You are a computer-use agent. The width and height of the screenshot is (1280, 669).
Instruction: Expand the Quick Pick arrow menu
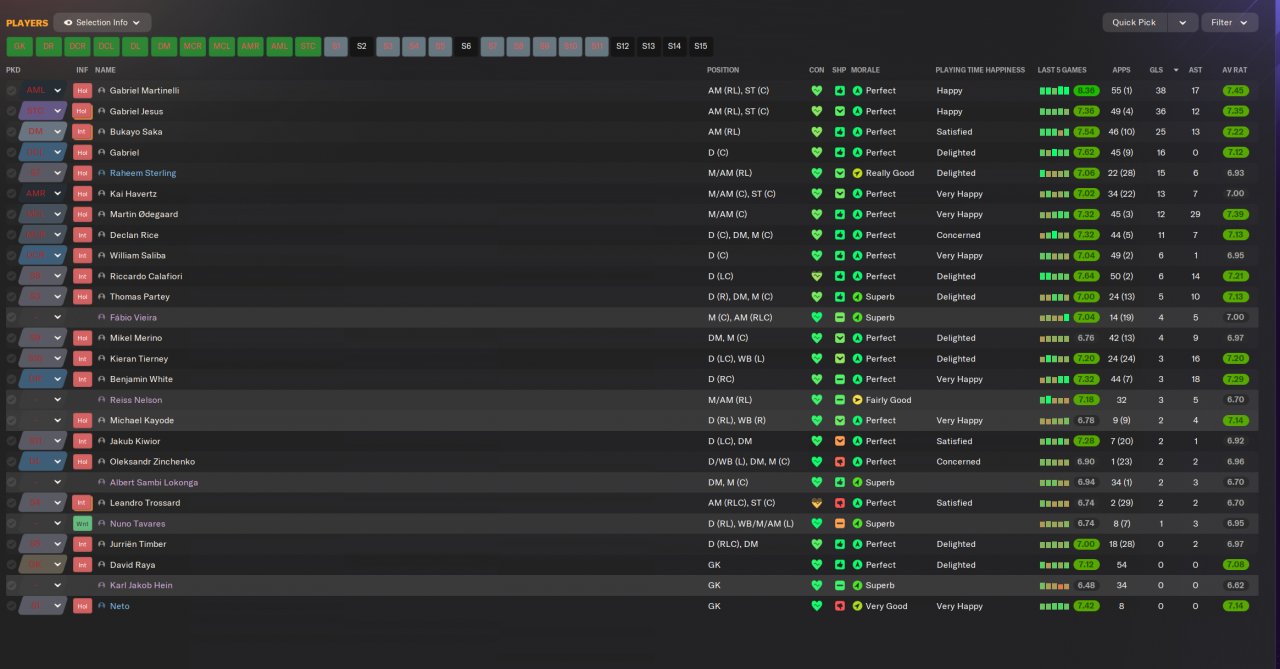point(1183,22)
